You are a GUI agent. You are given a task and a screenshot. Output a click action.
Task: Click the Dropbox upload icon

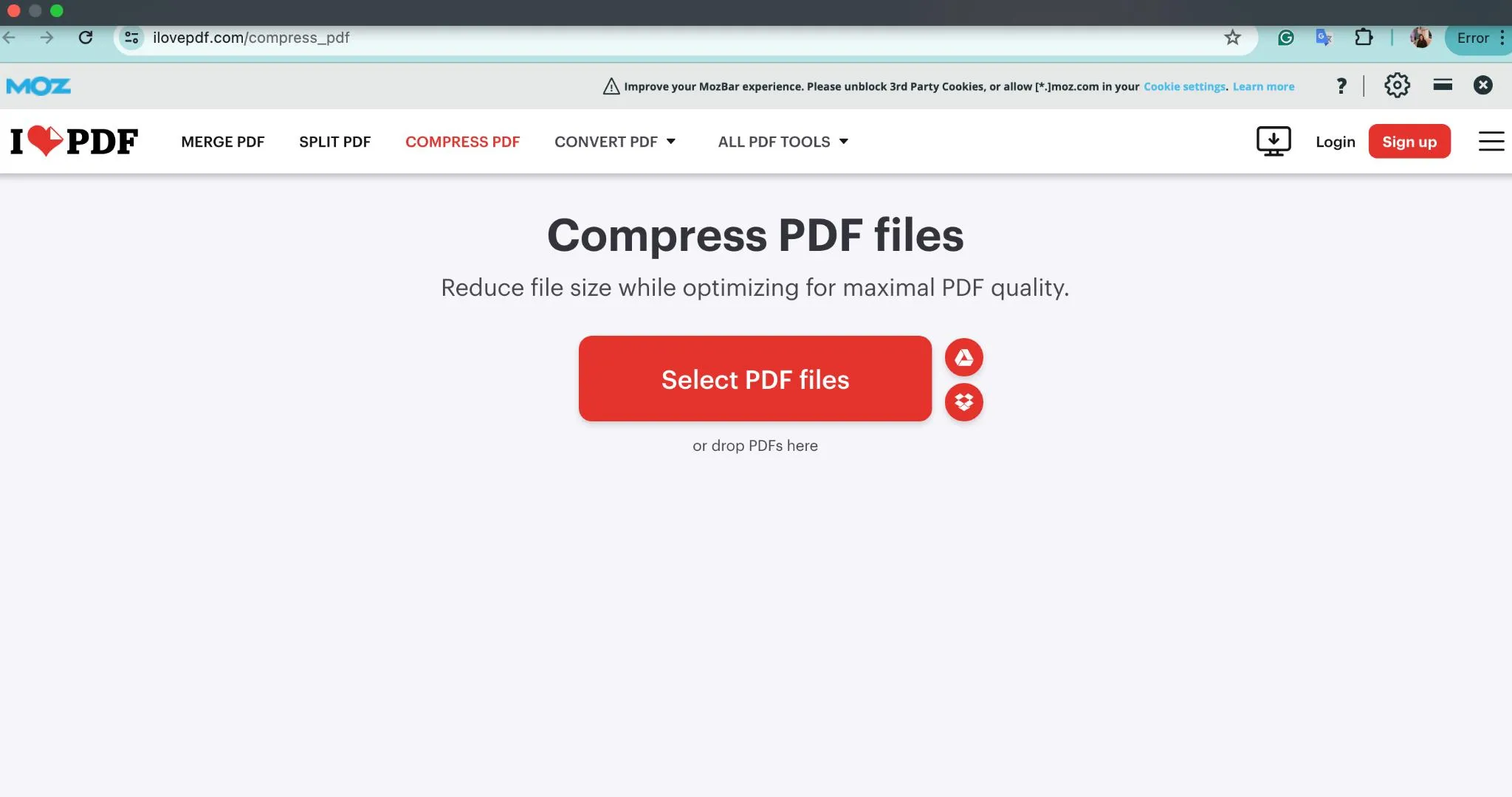coord(963,401)
